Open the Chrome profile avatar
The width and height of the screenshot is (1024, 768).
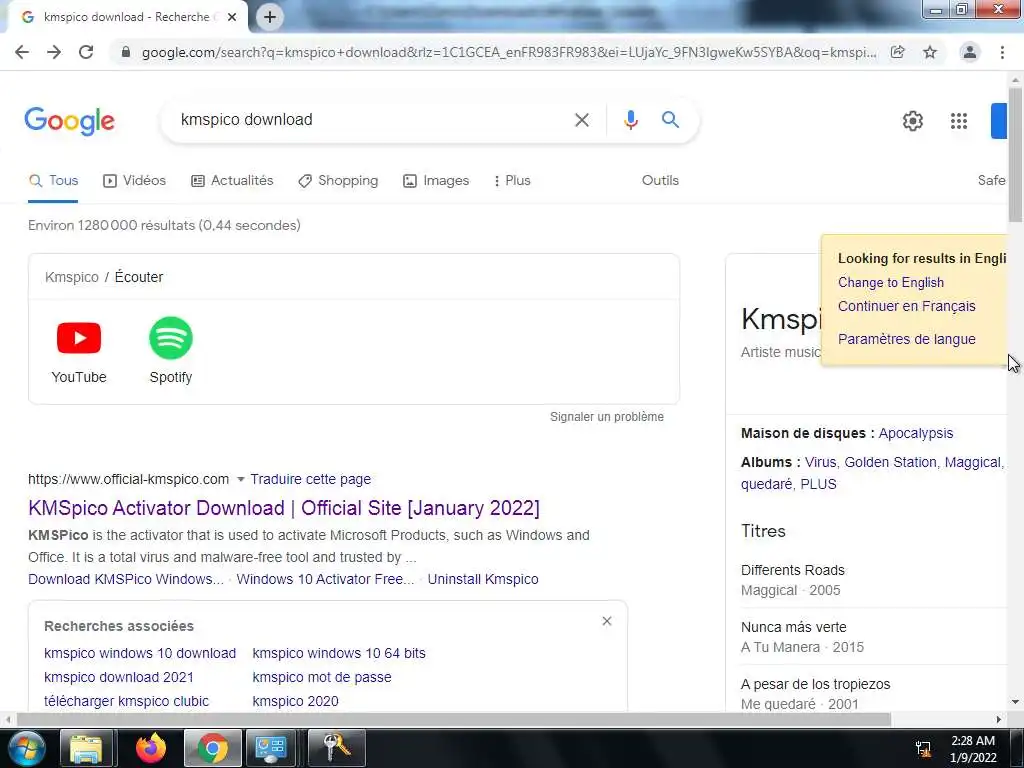click(x=970, y=52)
